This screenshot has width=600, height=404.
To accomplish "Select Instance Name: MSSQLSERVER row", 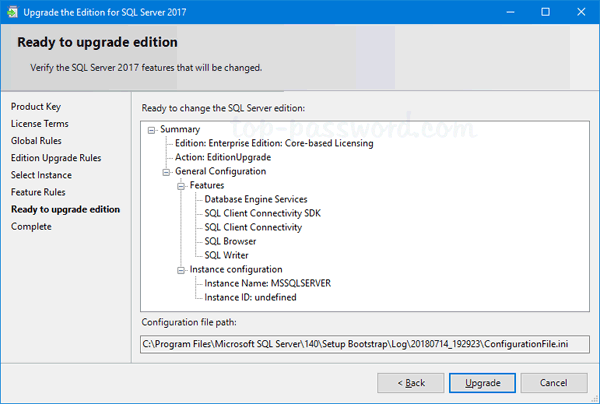I will point(267,283).
